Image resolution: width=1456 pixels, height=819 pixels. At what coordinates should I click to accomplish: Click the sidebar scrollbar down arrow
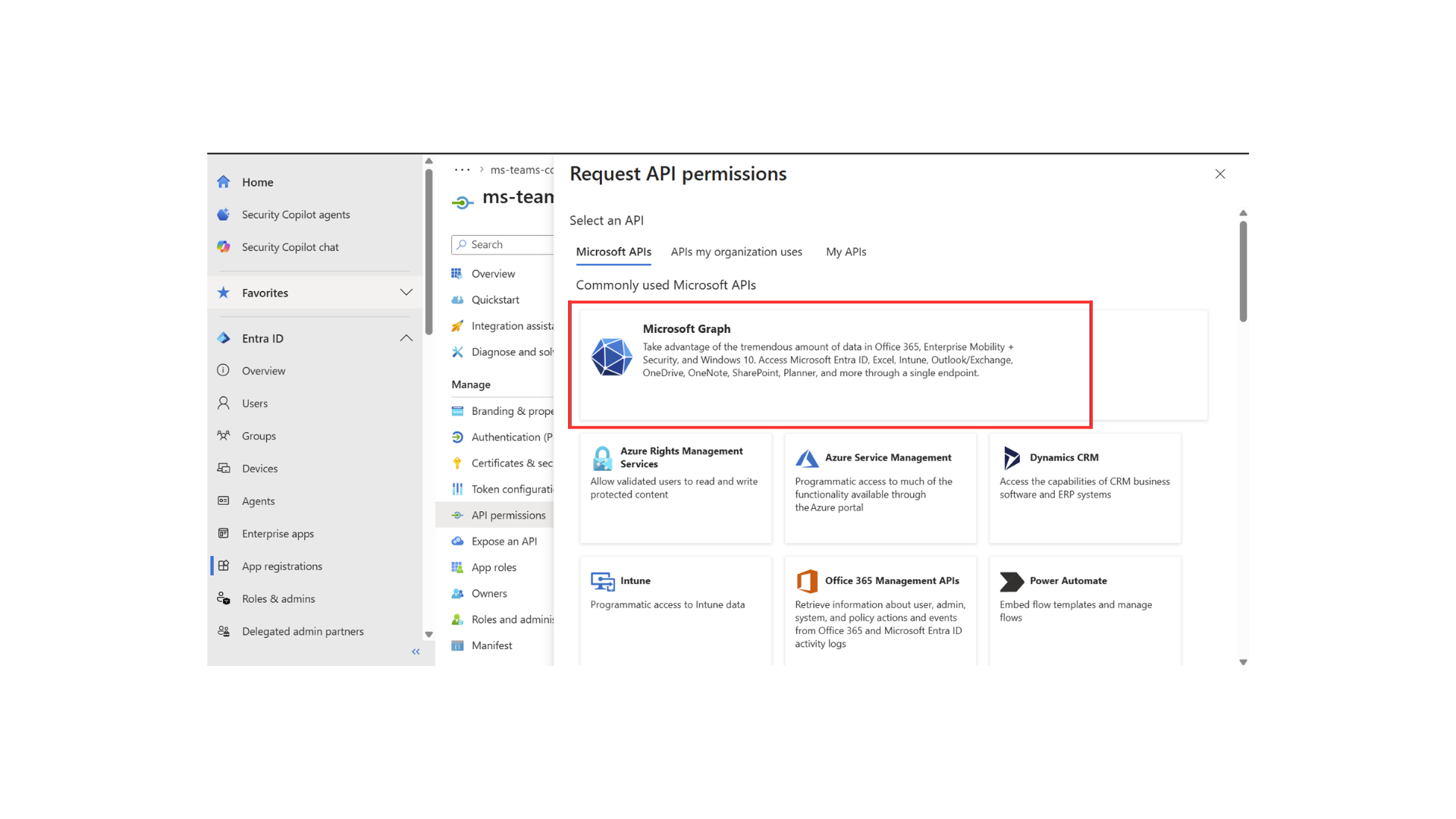click(429, 635)
